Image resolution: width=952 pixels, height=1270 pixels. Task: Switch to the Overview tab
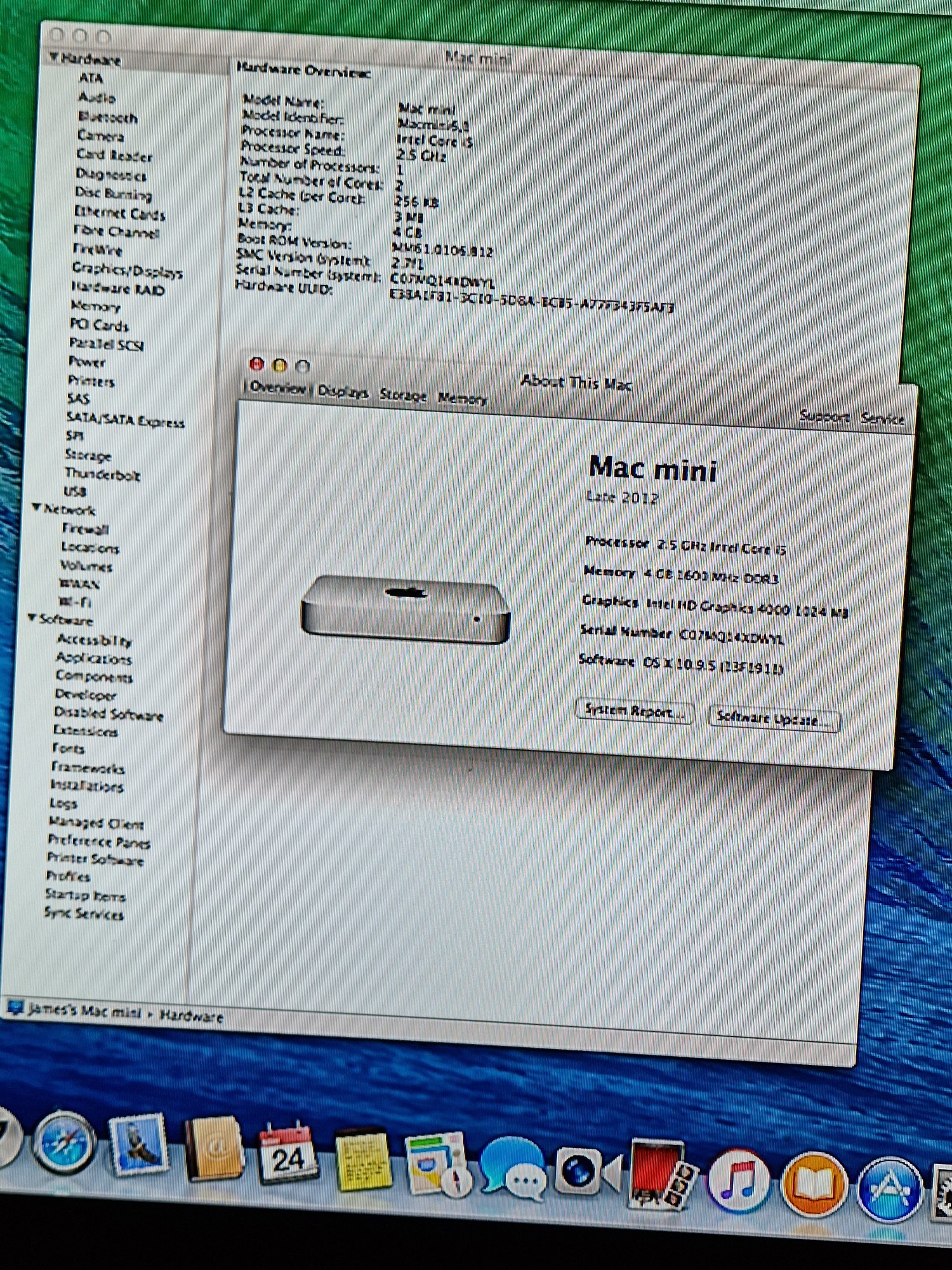point(277,388)
